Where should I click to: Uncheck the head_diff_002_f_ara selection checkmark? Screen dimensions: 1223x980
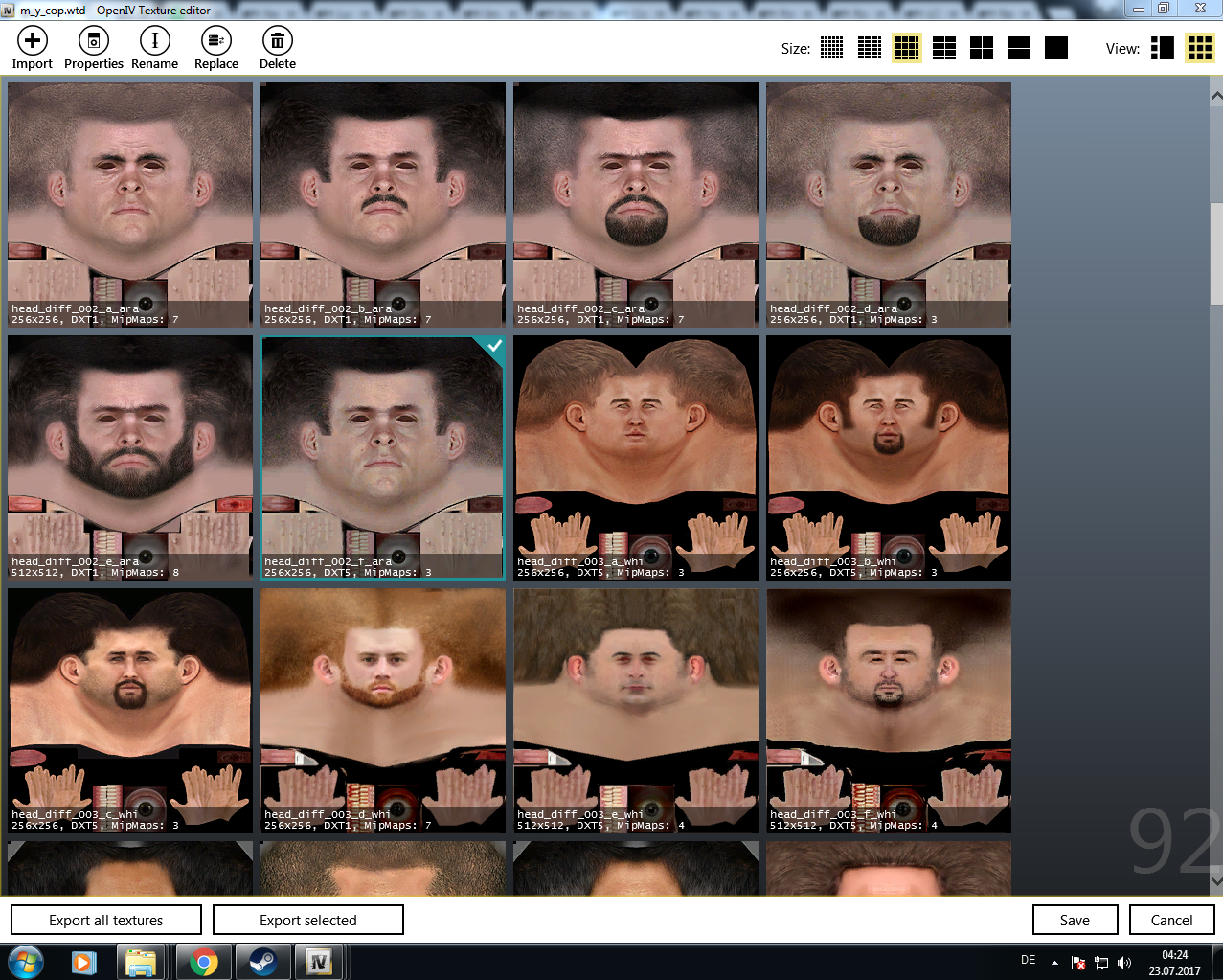[494, 346]
